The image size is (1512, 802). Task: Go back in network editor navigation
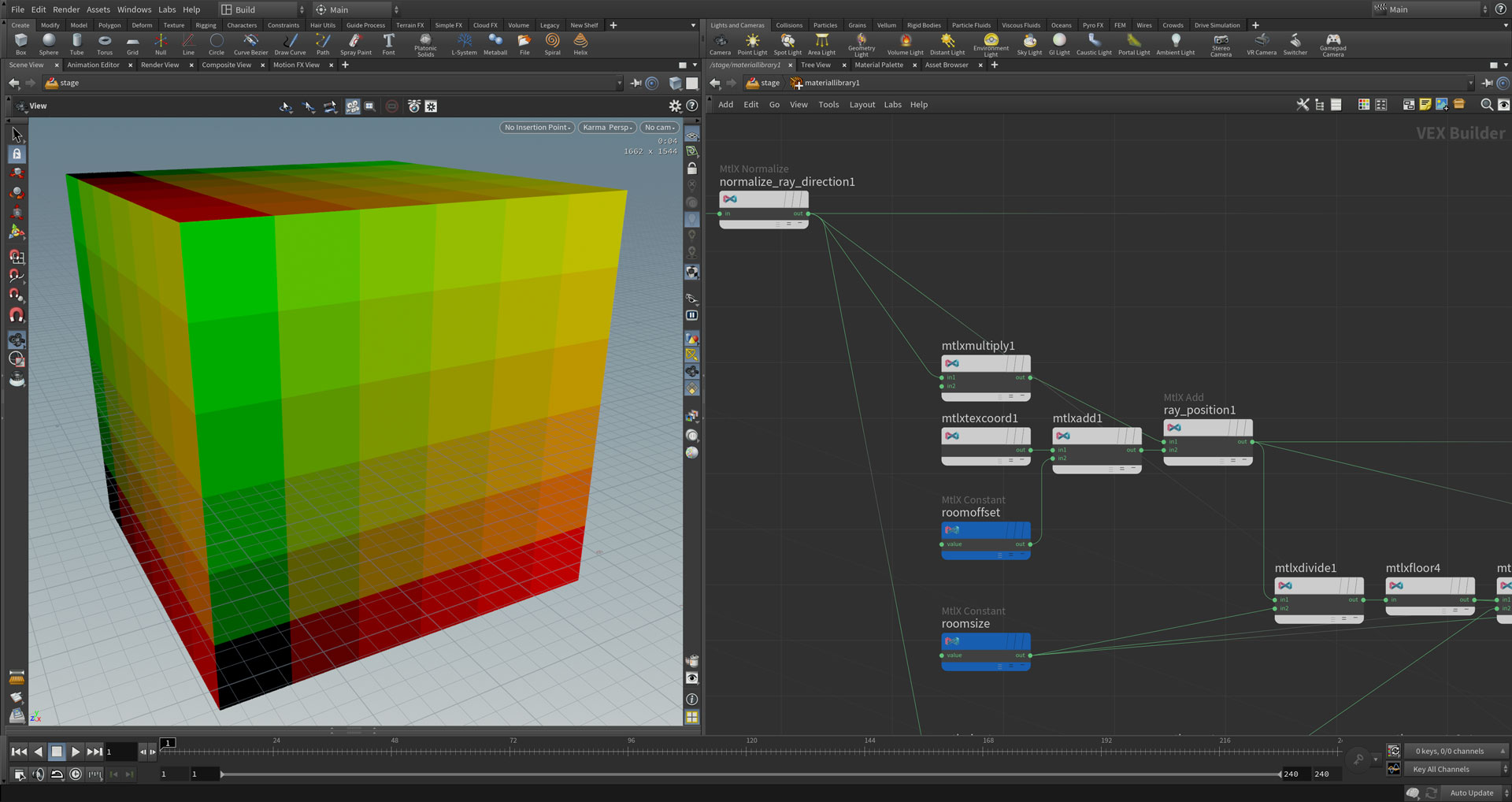[x=715, y=83]
